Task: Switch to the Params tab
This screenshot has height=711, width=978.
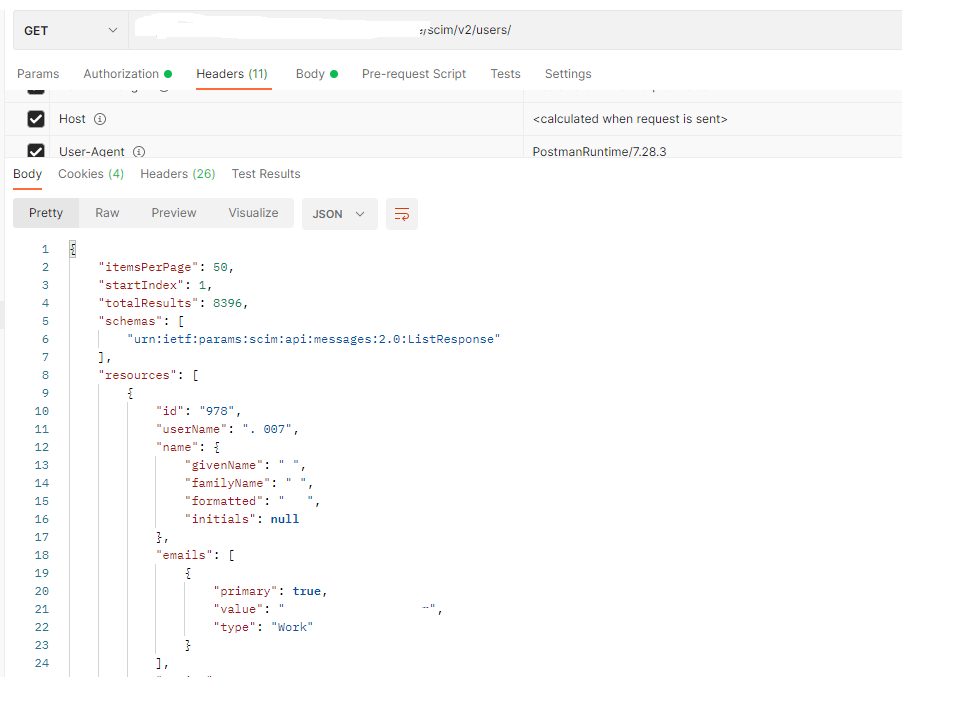Action: [38, 74]
